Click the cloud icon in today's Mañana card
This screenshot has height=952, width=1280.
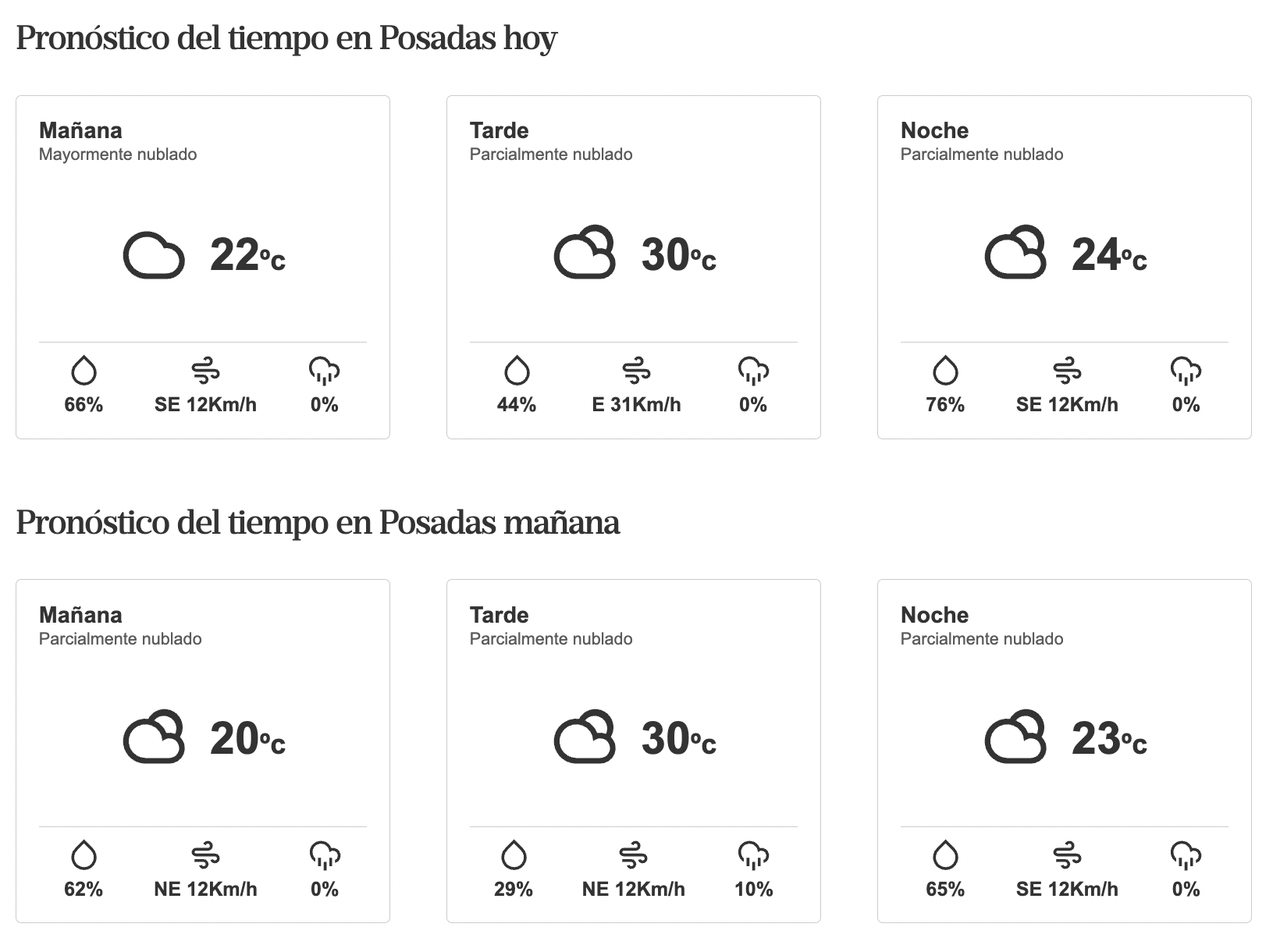(x=154, y=255)
